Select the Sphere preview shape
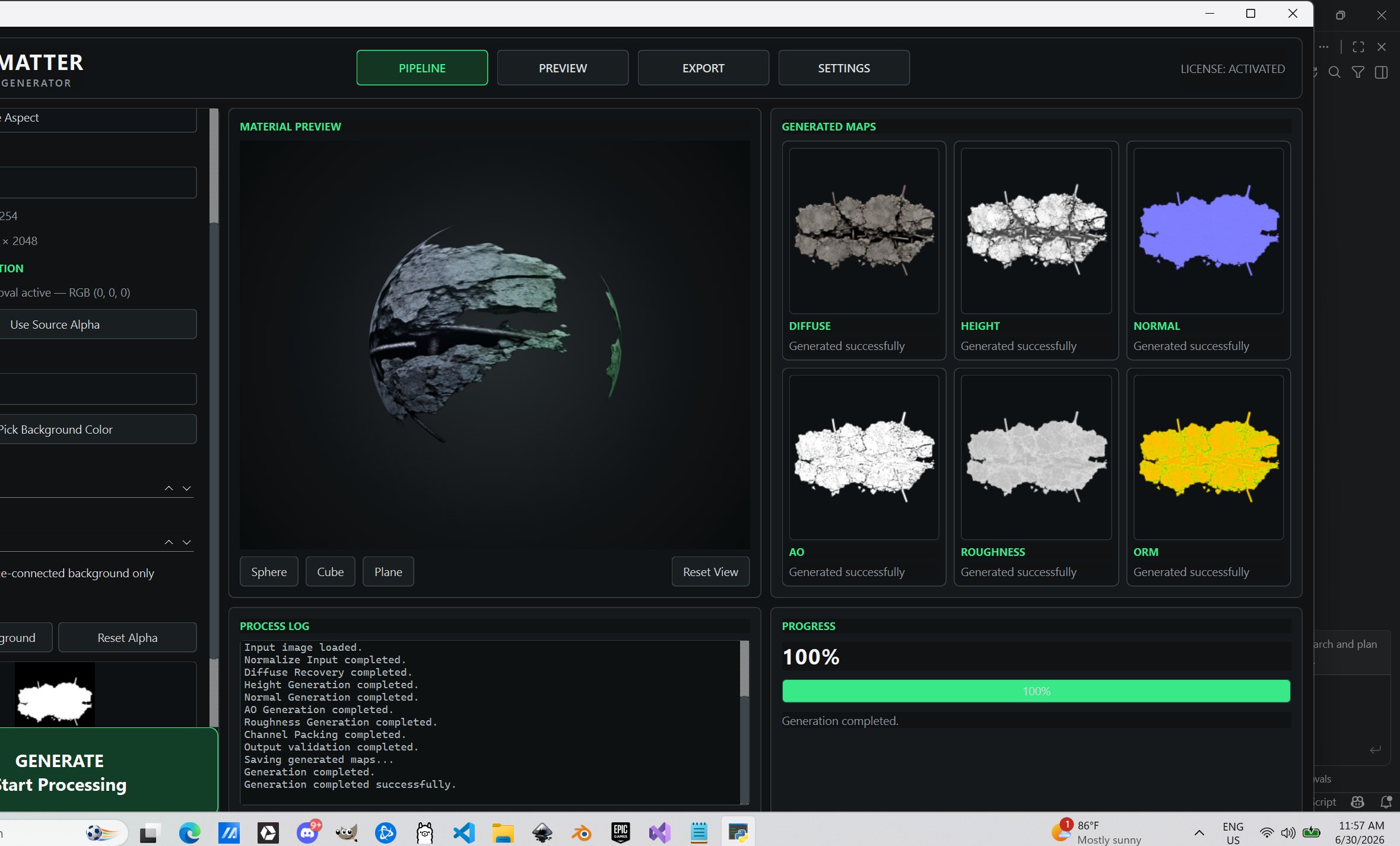 click(269, 571)
